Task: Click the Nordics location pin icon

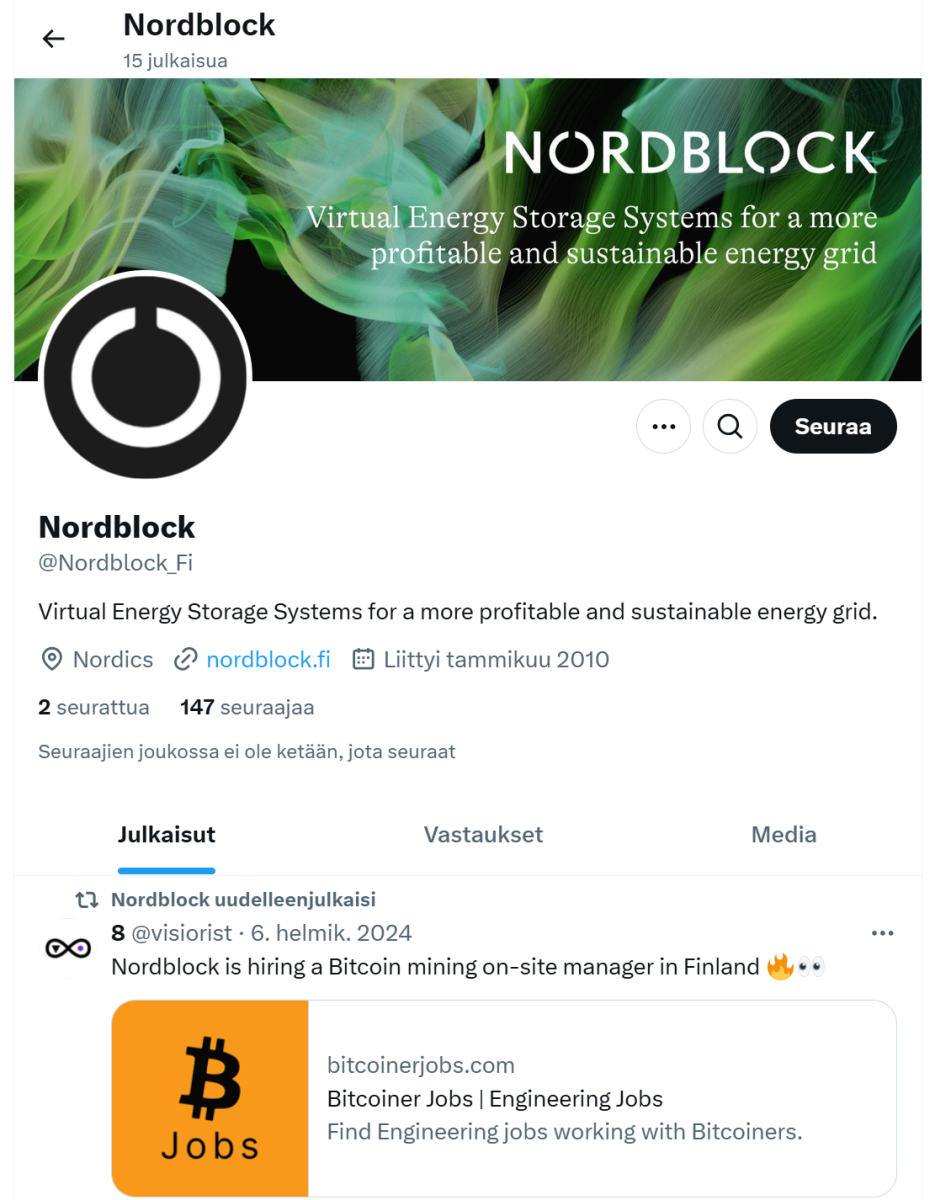Action: click(51, 660)
